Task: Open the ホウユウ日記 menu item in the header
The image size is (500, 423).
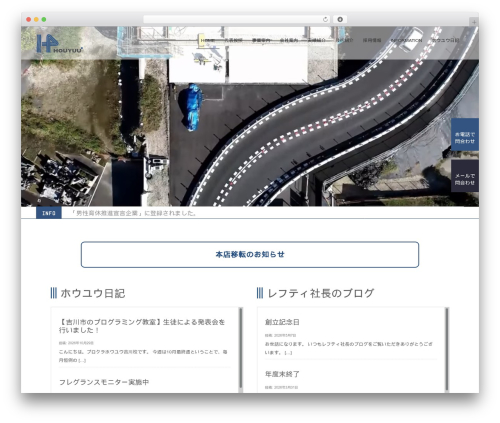Action: (445, 40)
